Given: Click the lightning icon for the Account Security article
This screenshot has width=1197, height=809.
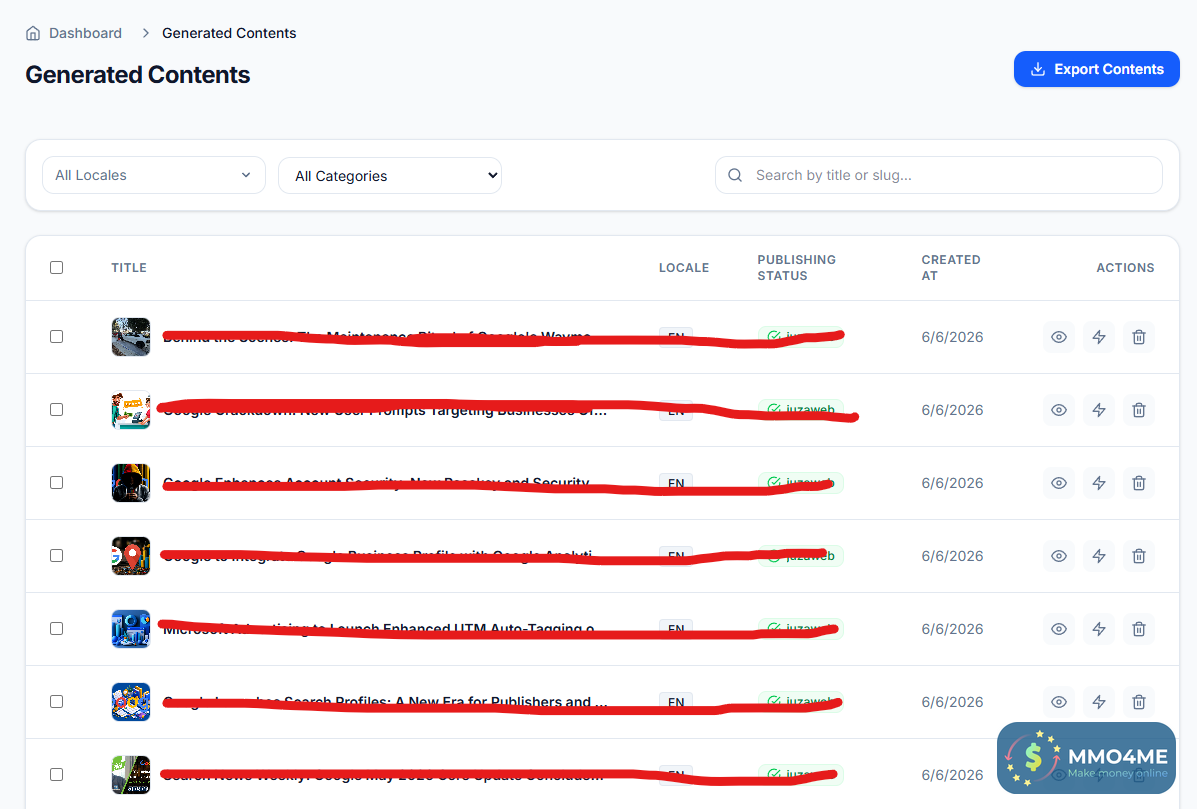Looking at the screenshot, I should (x=1099, y=483).
